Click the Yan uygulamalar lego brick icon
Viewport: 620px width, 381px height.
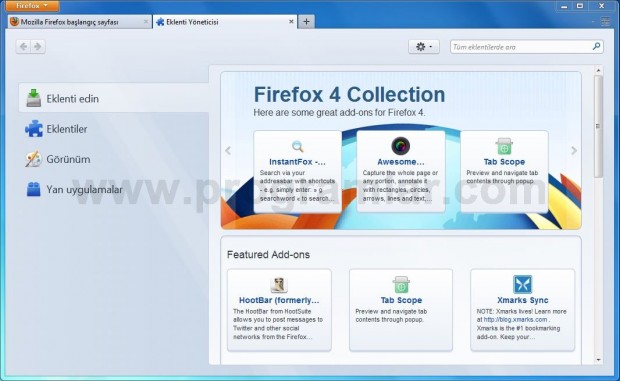34,189
